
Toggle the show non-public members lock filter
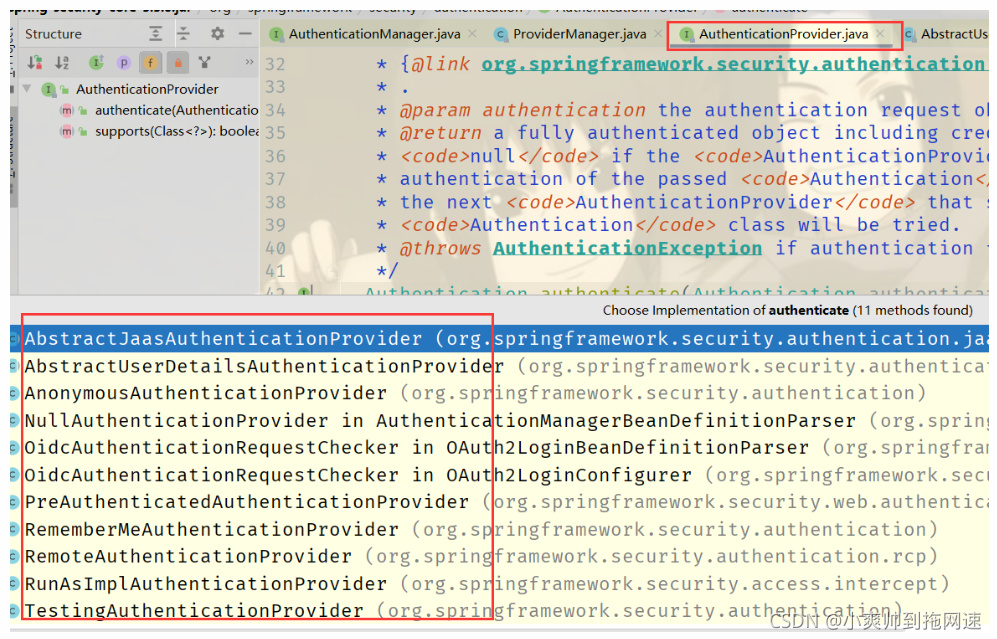pos(178,62)
